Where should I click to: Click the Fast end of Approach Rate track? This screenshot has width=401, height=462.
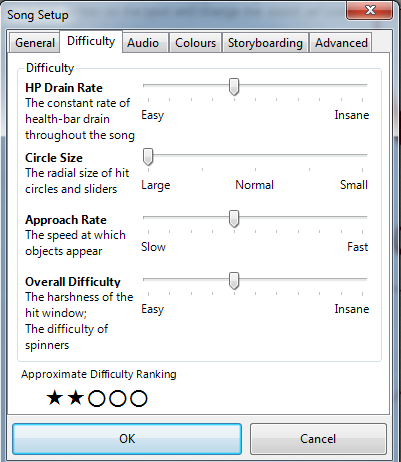coord(363,217)
